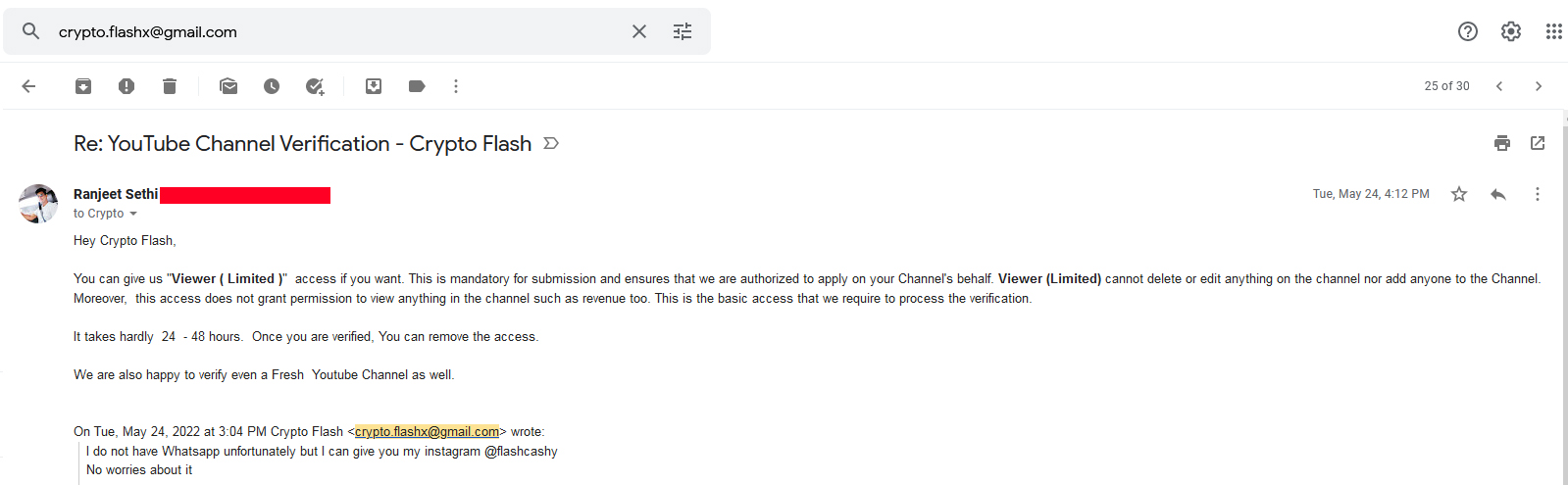The image size is (1568, 485).
Task: Star the message from Ranjeet Sethi
Action: (x=1459, y=194)
